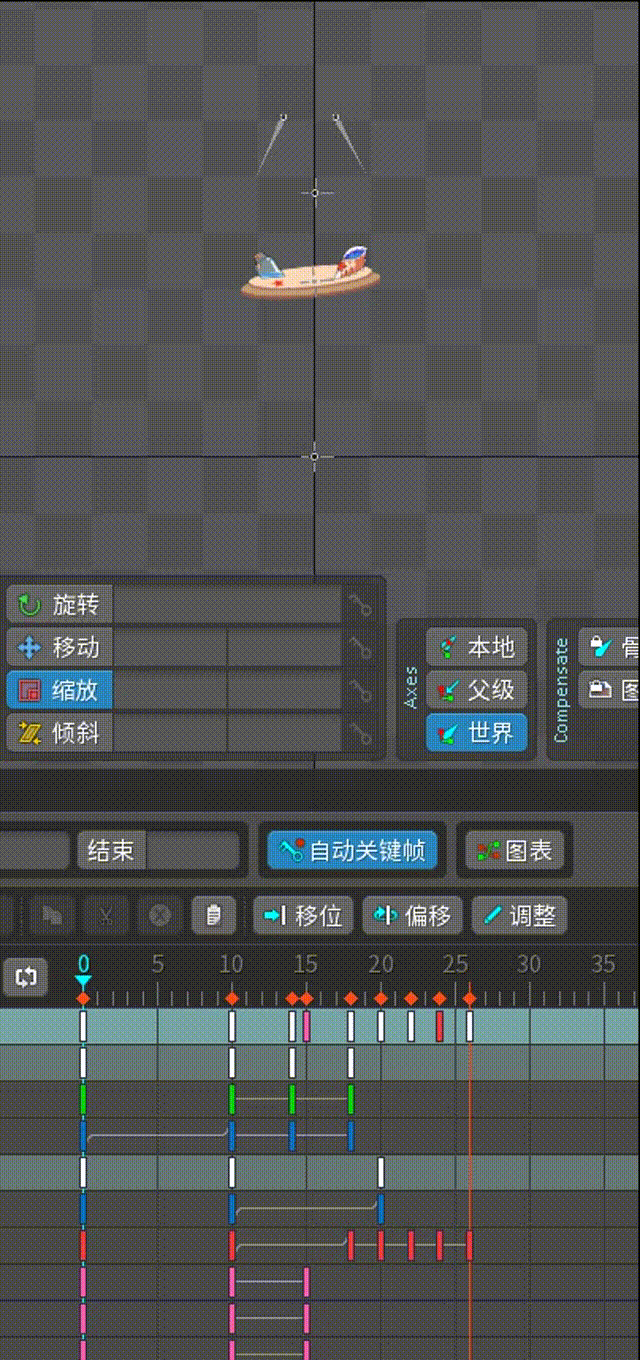
Task: Click the key icon on the 缩放 row
Action: coord(361,690)
